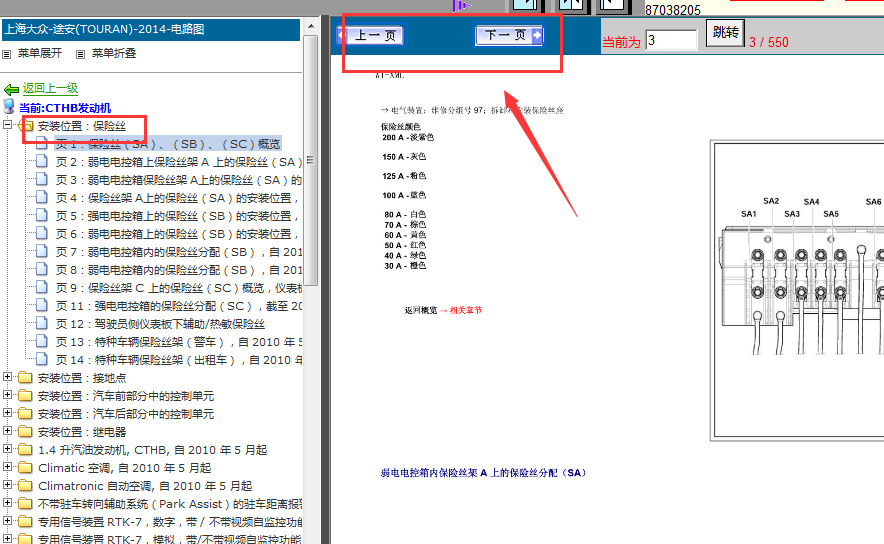Viewport: 884px width, 544px height.
Task: Click the 30 A - 橙色 fuse line
Action: 405,266
